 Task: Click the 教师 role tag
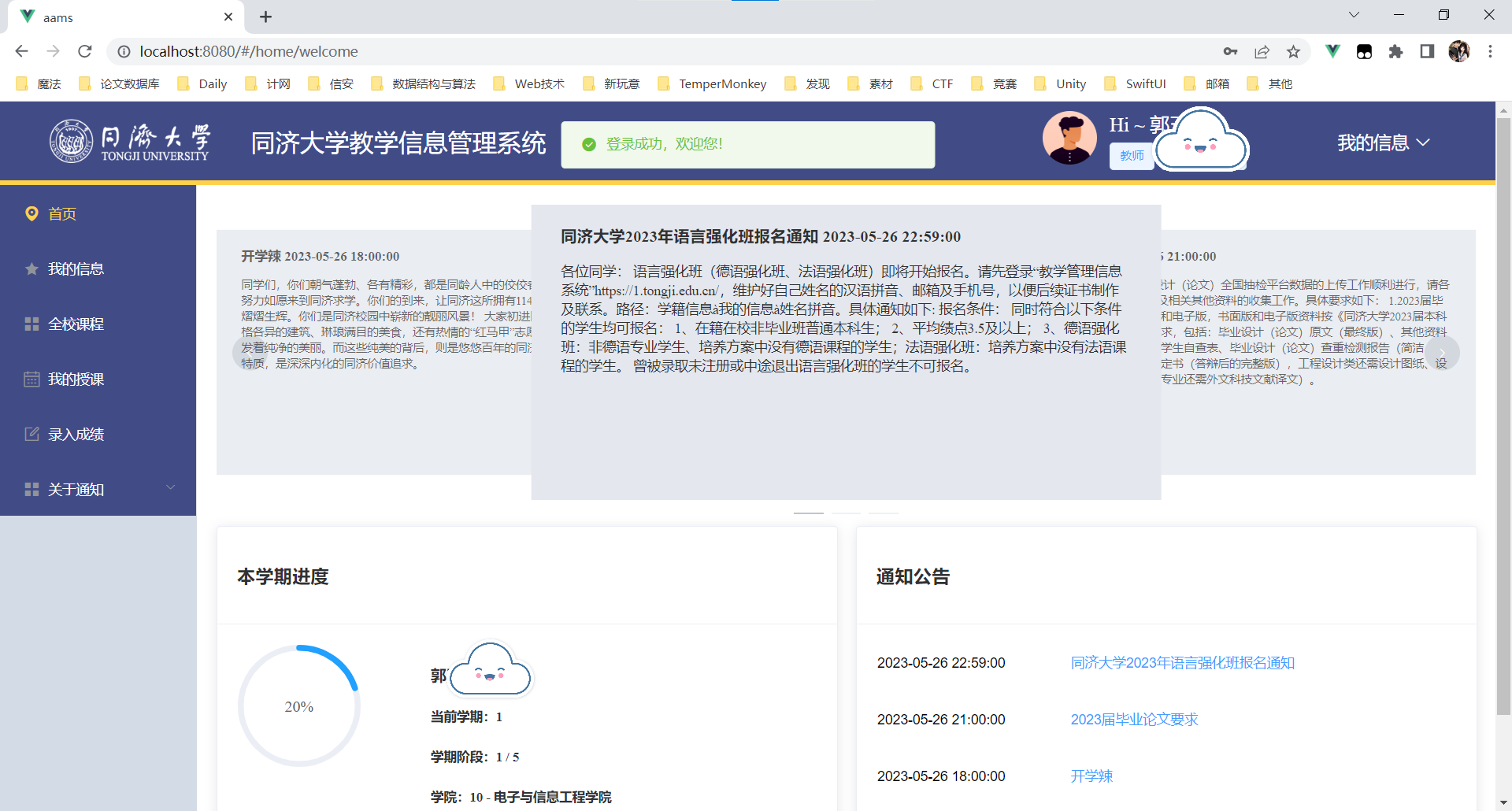point(1132,156)
